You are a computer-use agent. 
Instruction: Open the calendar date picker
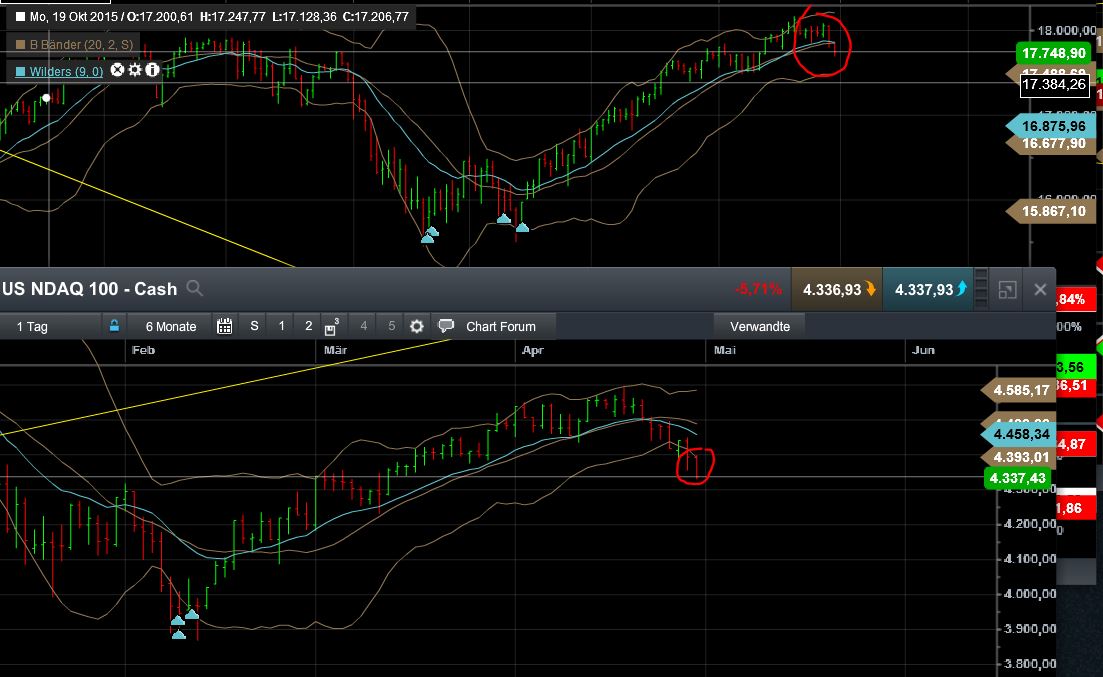coord(224,325)
